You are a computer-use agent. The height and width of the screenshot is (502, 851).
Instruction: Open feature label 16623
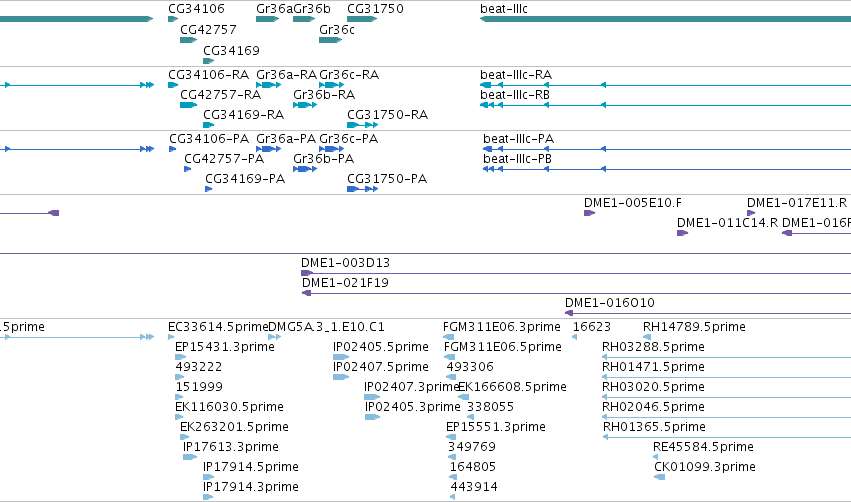[592, 327]
